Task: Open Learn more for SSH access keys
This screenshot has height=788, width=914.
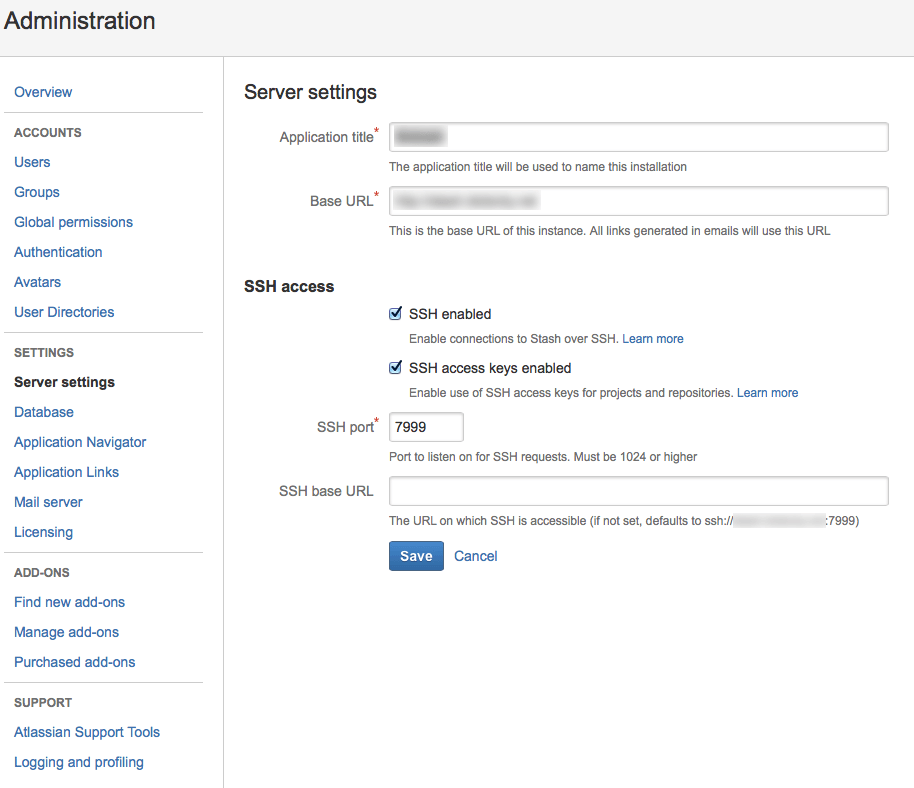Action: (767, 393)
